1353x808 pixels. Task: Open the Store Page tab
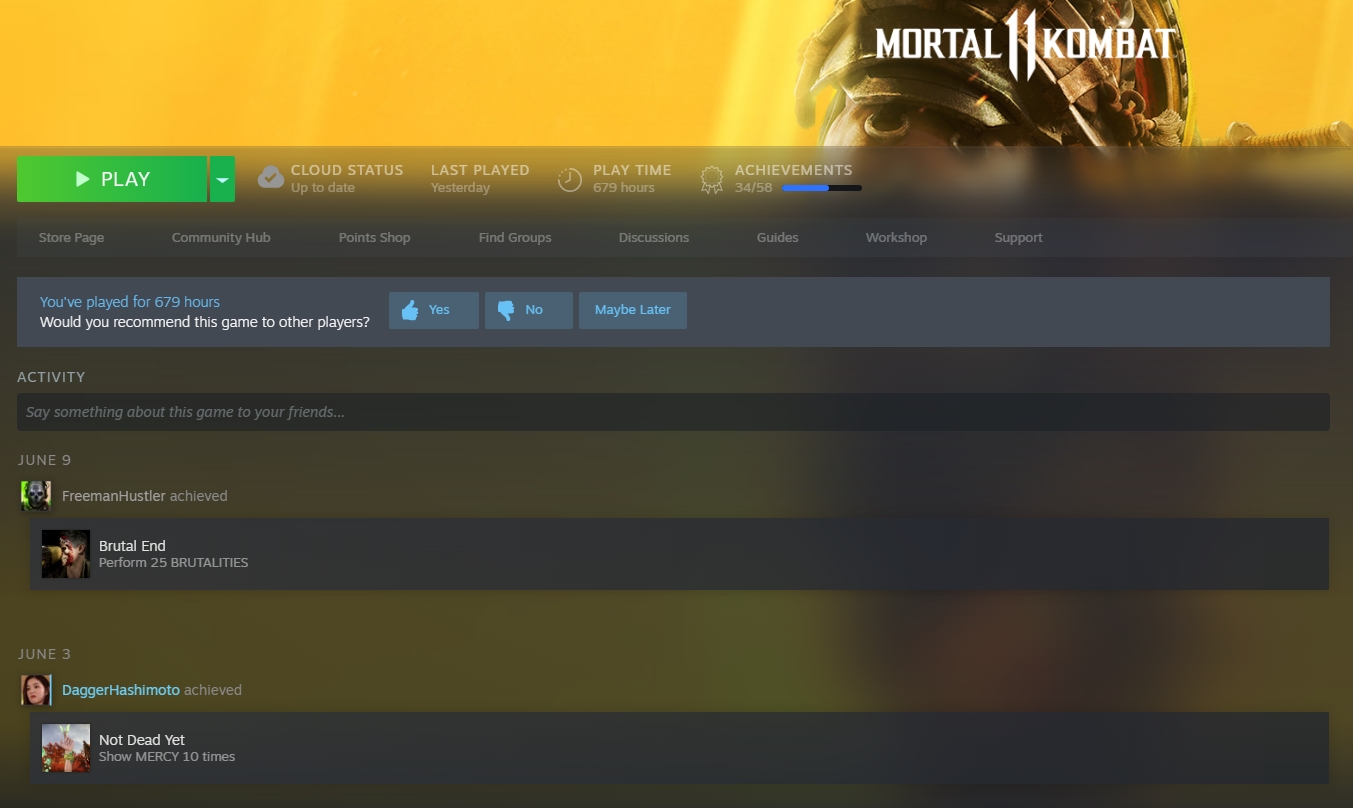click(x=71, y=238)
